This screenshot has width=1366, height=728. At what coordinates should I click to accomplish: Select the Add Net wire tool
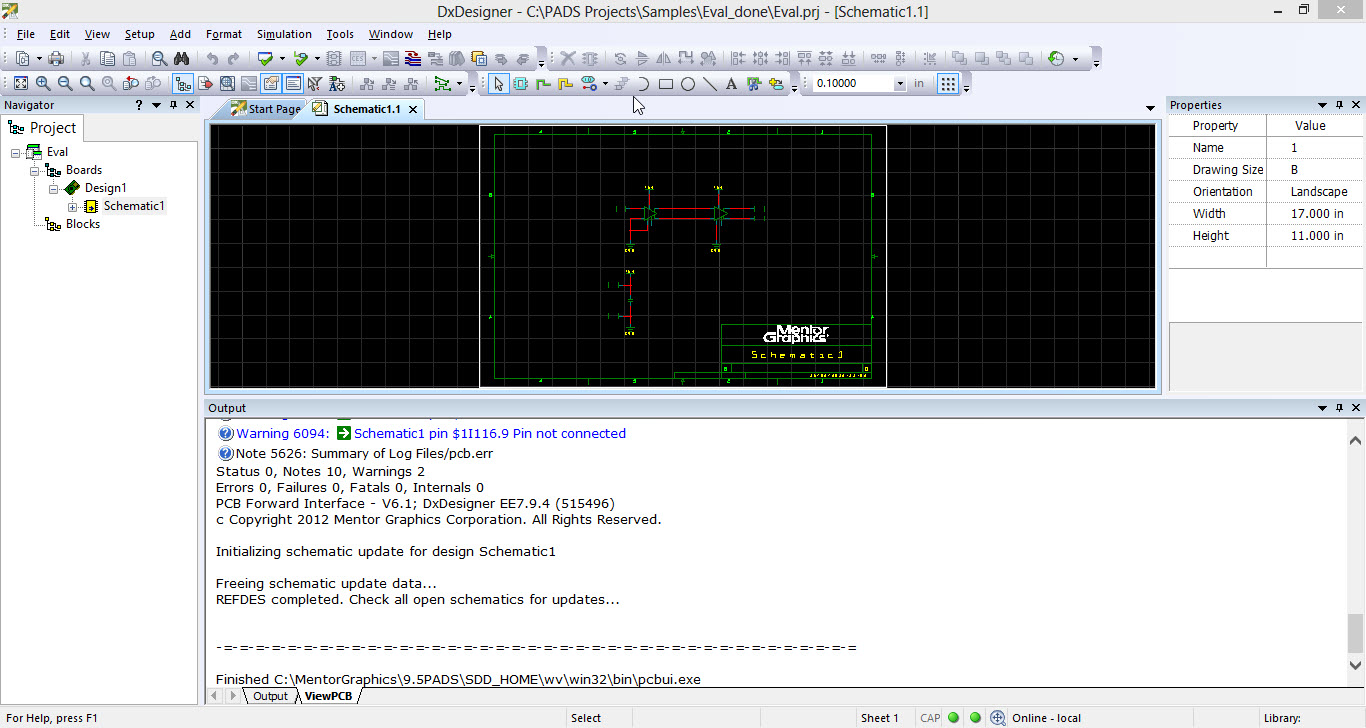[543, 84]
